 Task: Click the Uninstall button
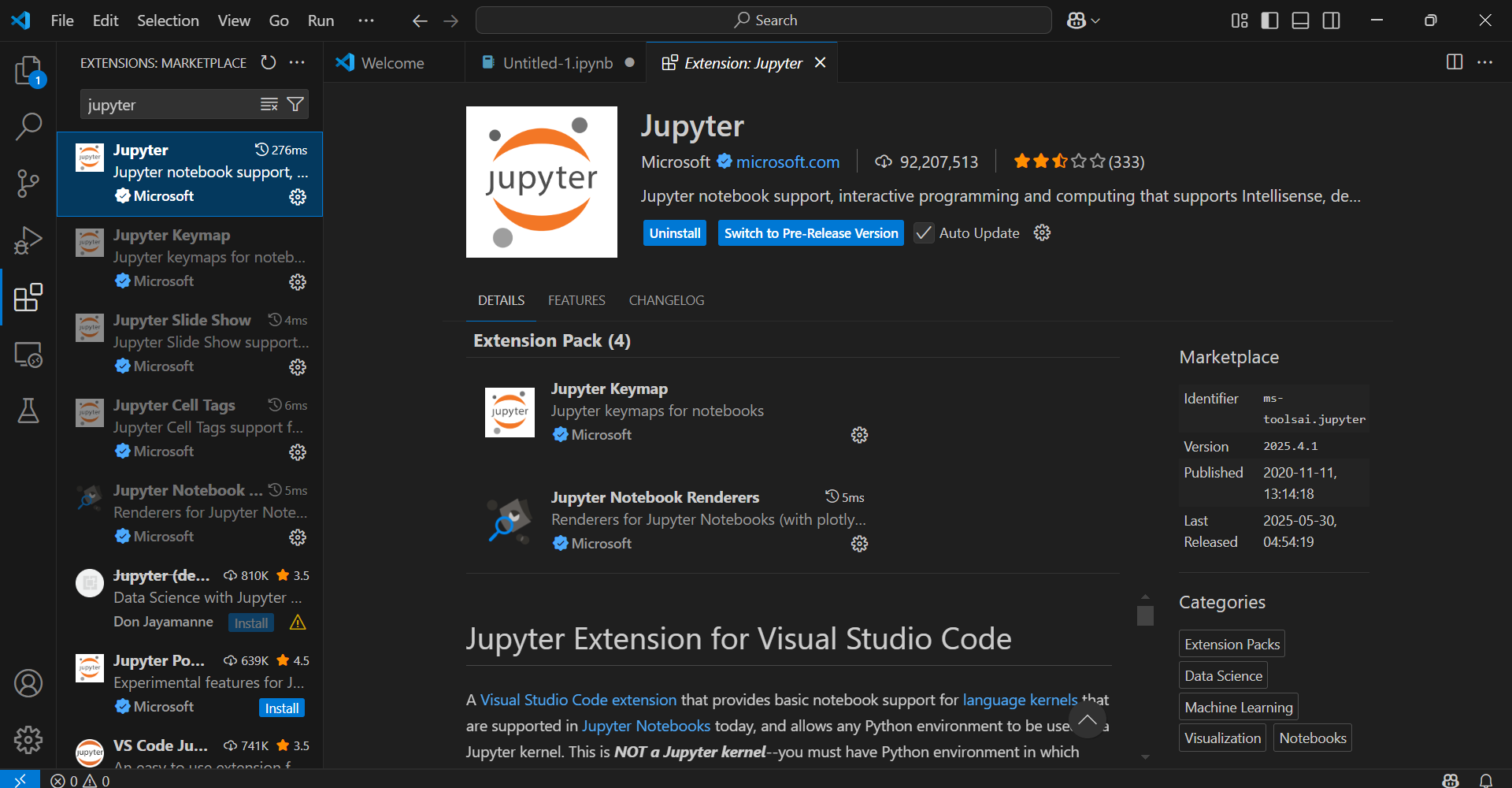pyautogui.click(x=675, y=233)
